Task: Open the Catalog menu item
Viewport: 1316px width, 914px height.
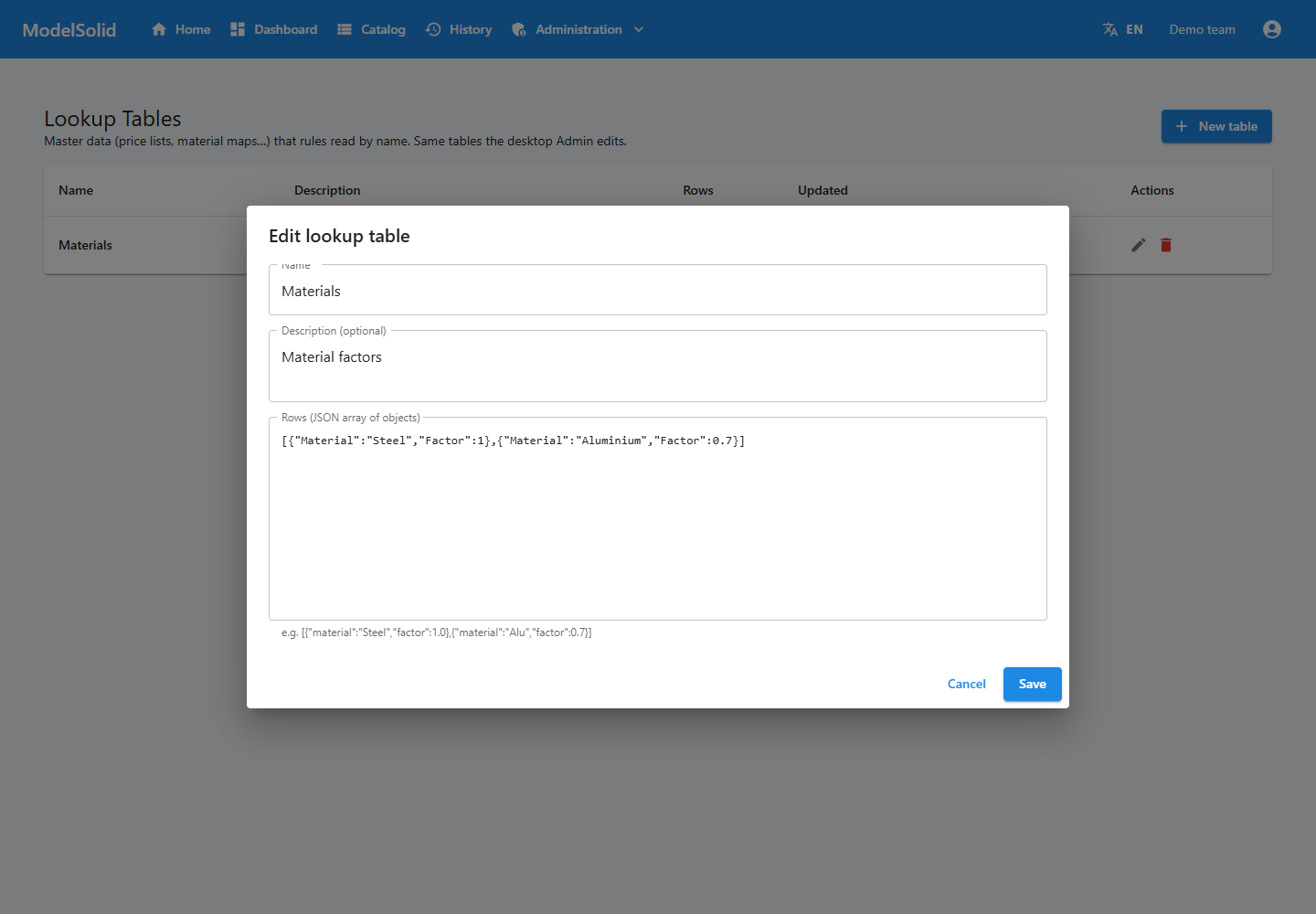Action: tap(371, 29)
